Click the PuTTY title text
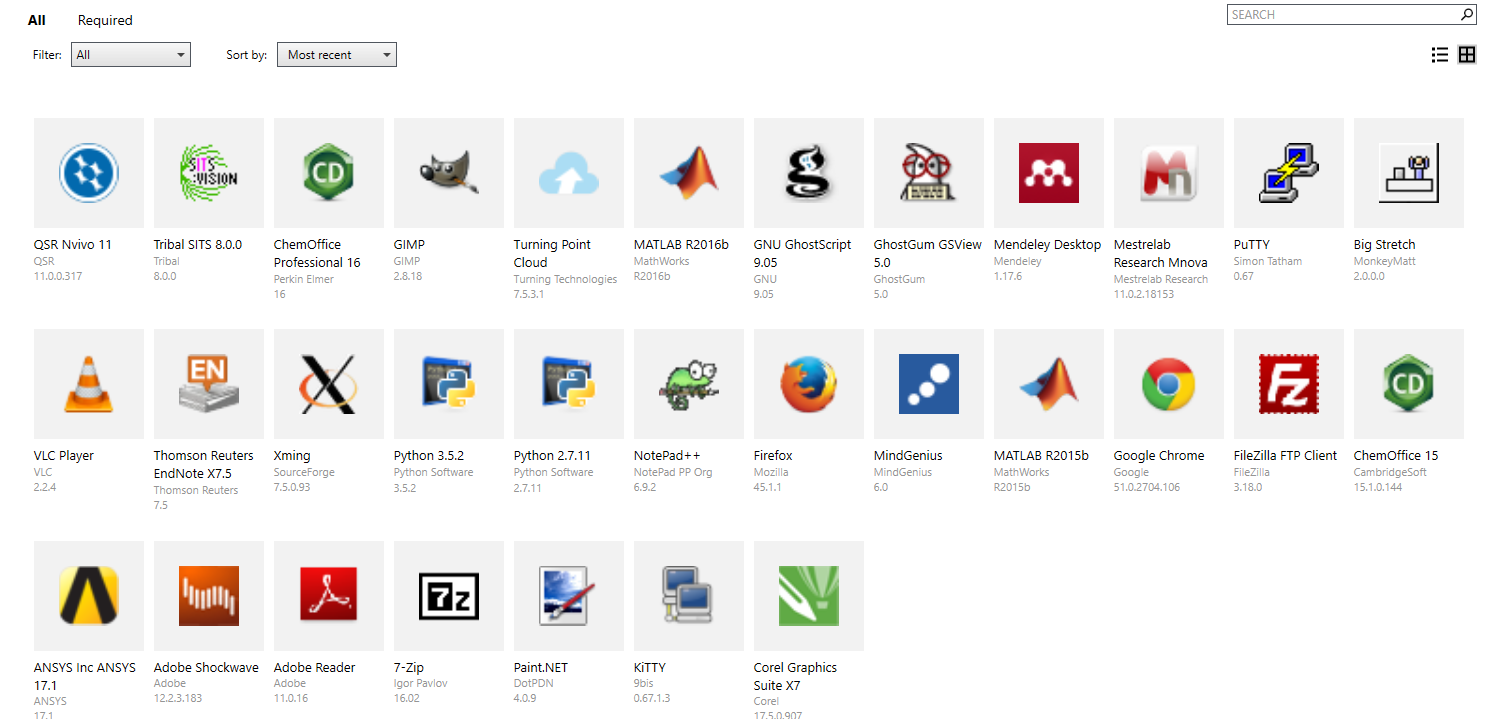This screenshot has width=1497, height=719. [x=1252, y=245]
